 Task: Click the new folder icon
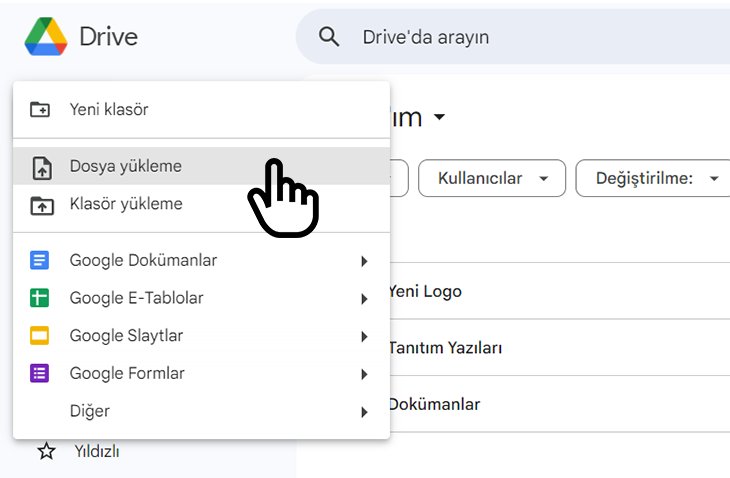click(40, 109)
